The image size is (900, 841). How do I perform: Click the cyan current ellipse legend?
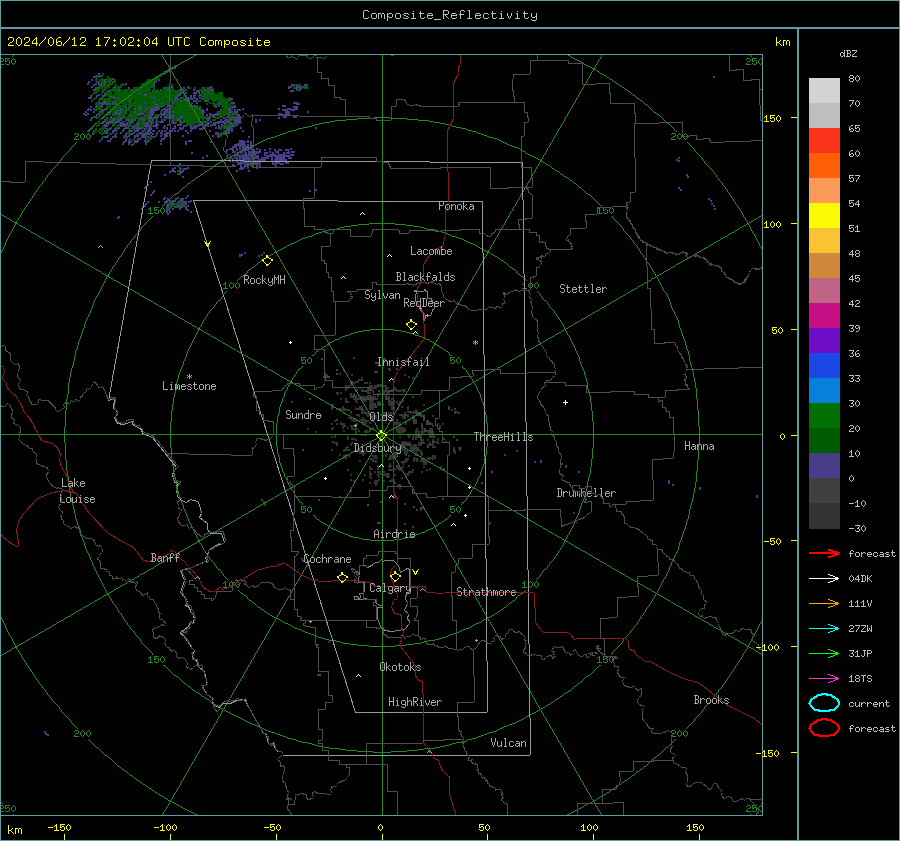(824, 703)
